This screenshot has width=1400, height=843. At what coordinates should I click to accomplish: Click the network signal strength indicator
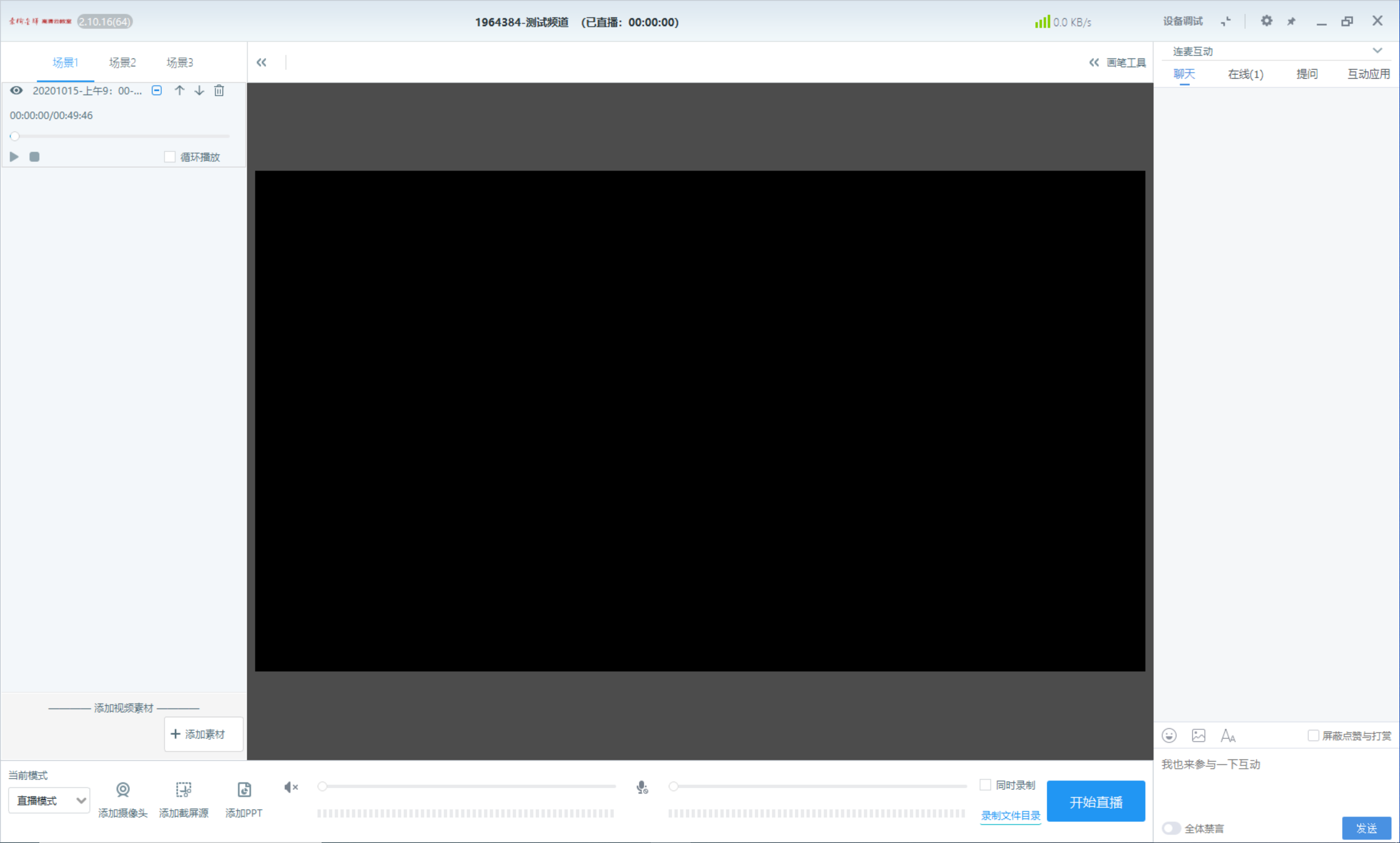click(x=1042, y=21)
